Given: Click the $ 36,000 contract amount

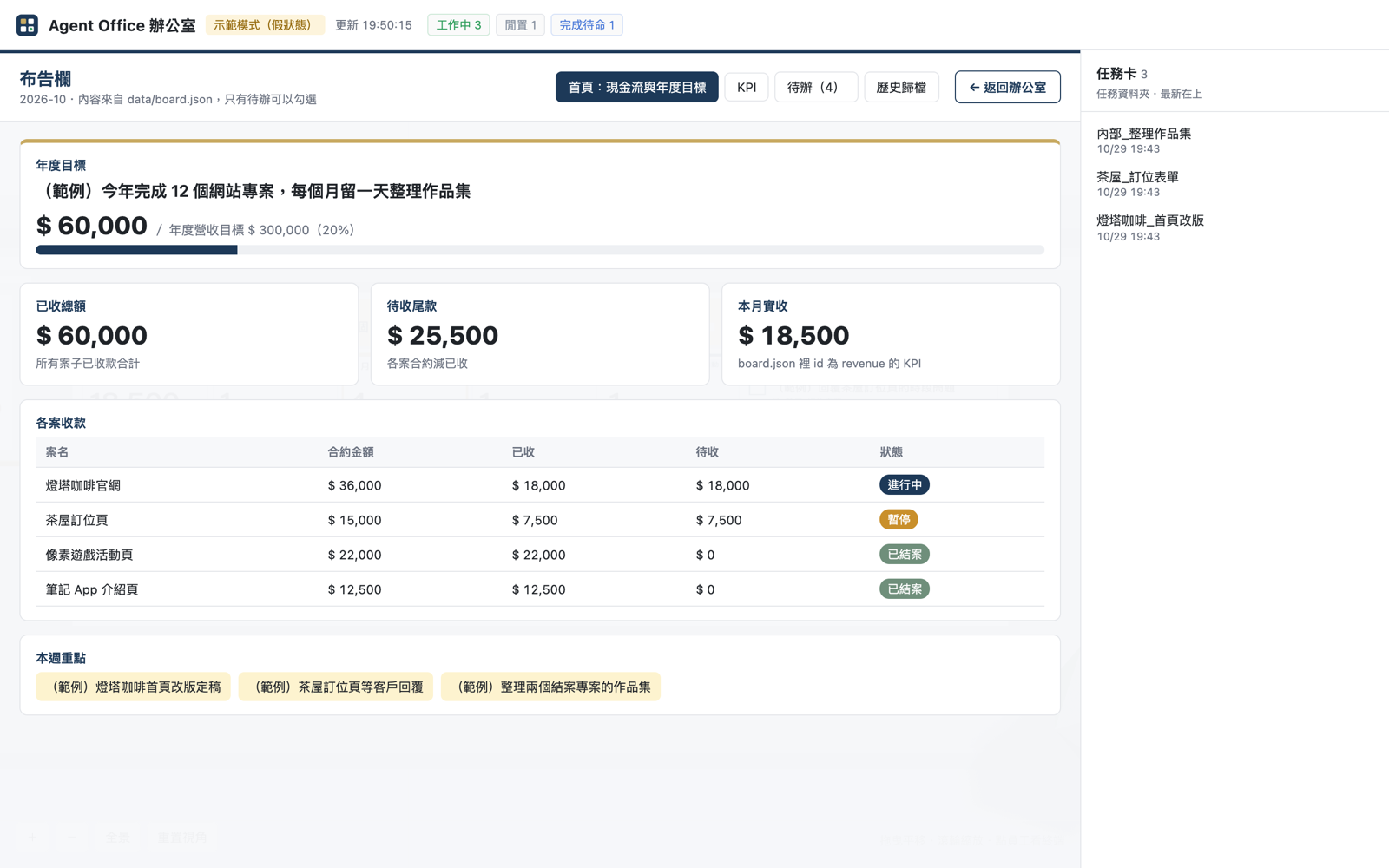Looking at the screenshot, I should (x=354, y=485).
